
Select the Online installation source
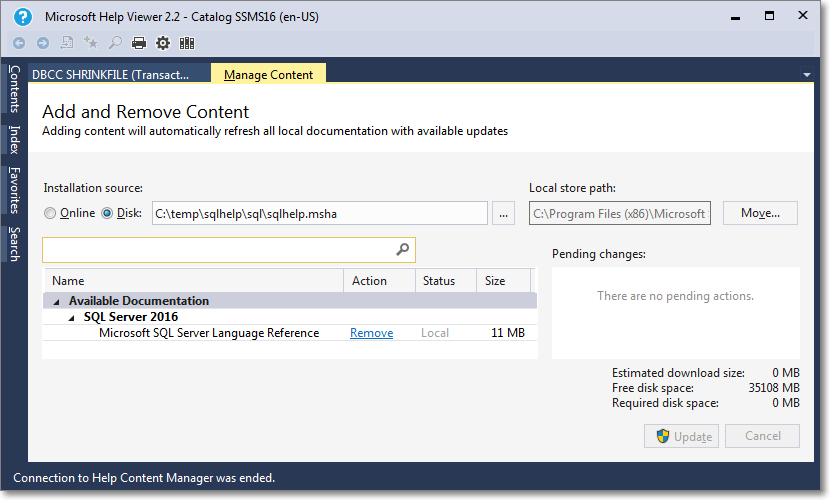[x=50, y=213]
